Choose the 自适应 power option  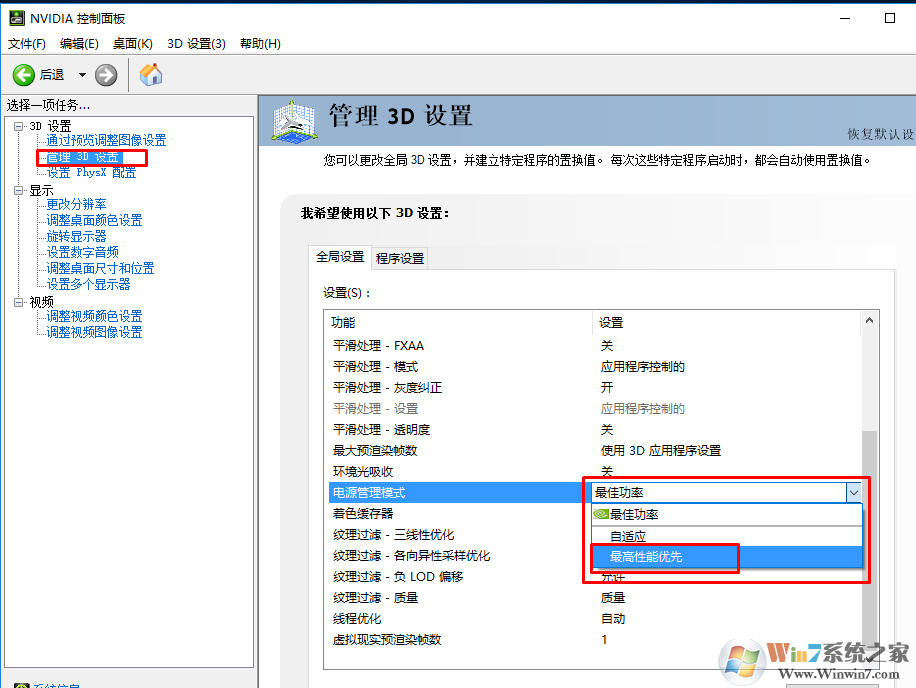pyautogui.click(x=628, y=536)
